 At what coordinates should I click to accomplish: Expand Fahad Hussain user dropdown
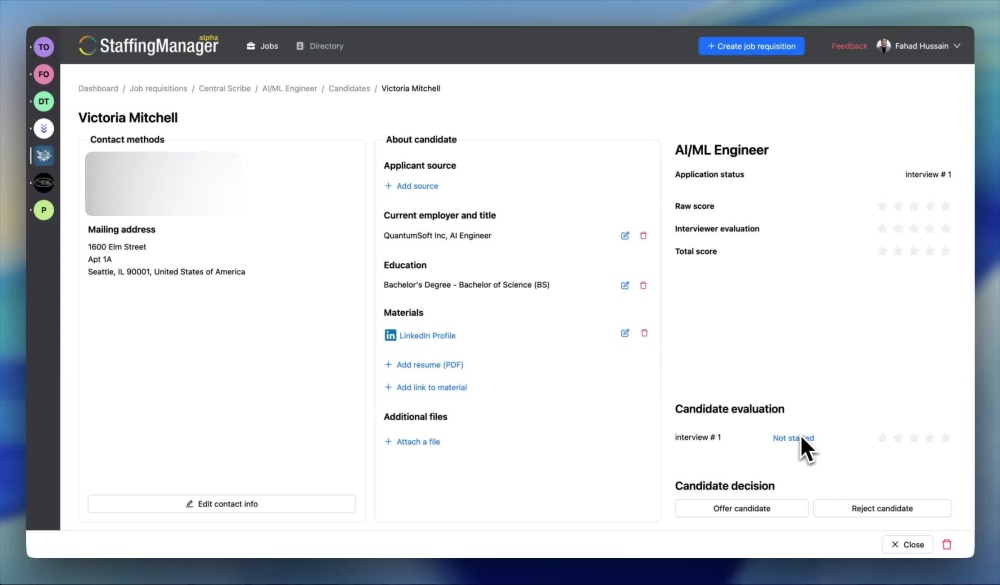pyautogui.click(x=957, y=46)
